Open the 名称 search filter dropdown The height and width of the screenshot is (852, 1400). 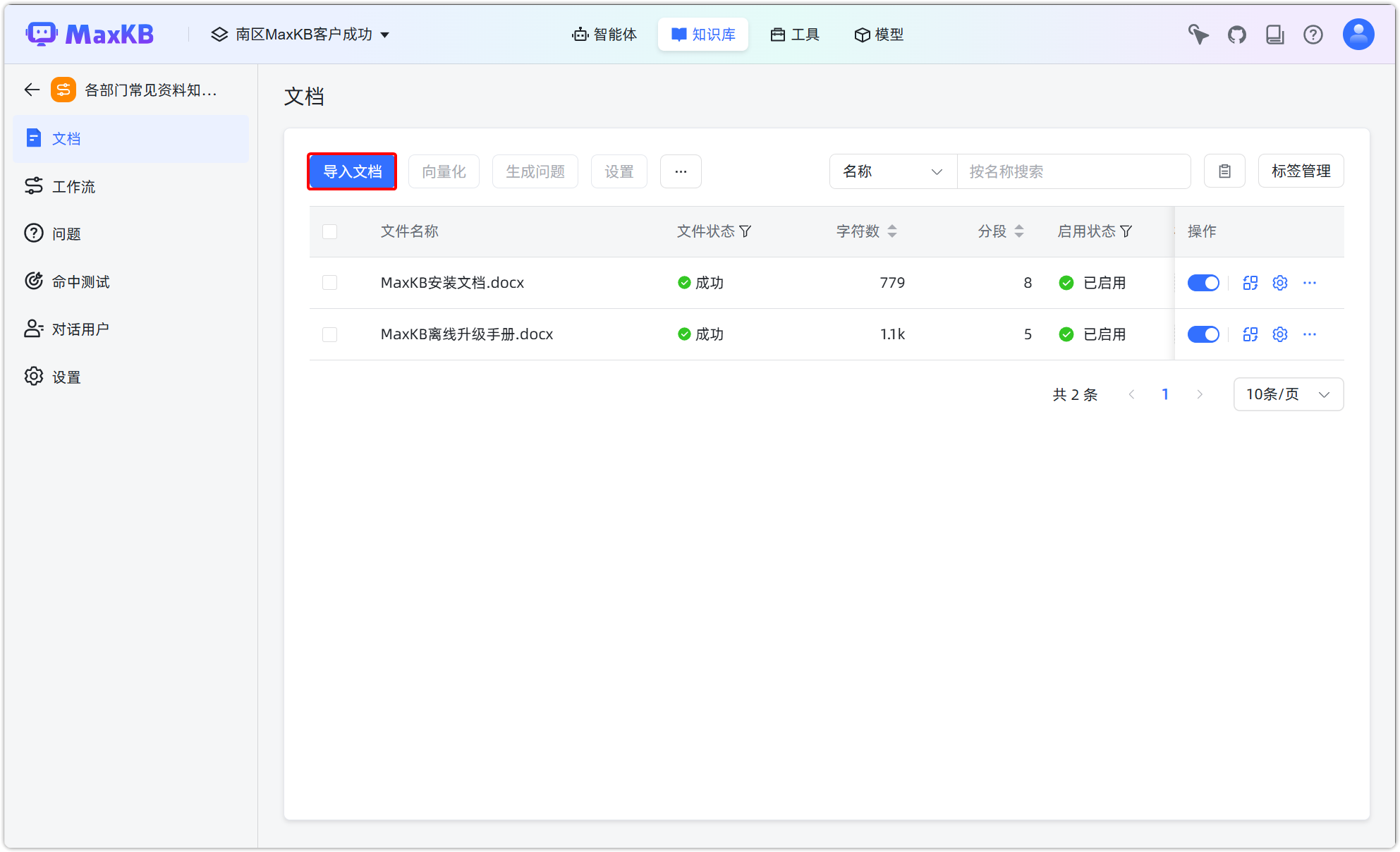(x=893, y=171)
